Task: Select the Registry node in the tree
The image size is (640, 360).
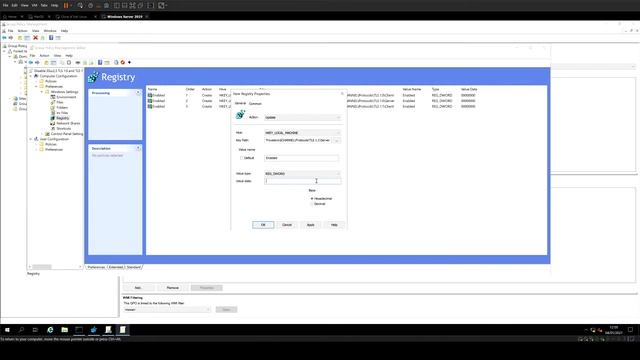Action: click(x=62, y=118)
